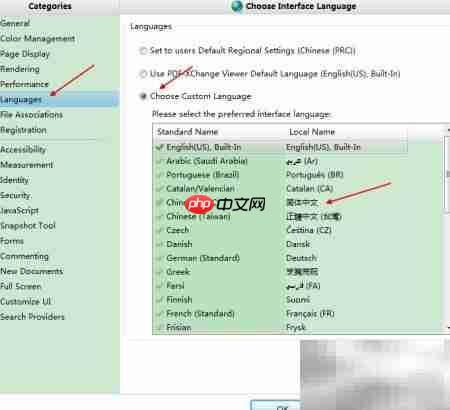This screenshot has height=410, width=450.
Task: Choose French (Standard) language
Action: tap(200, 313)
